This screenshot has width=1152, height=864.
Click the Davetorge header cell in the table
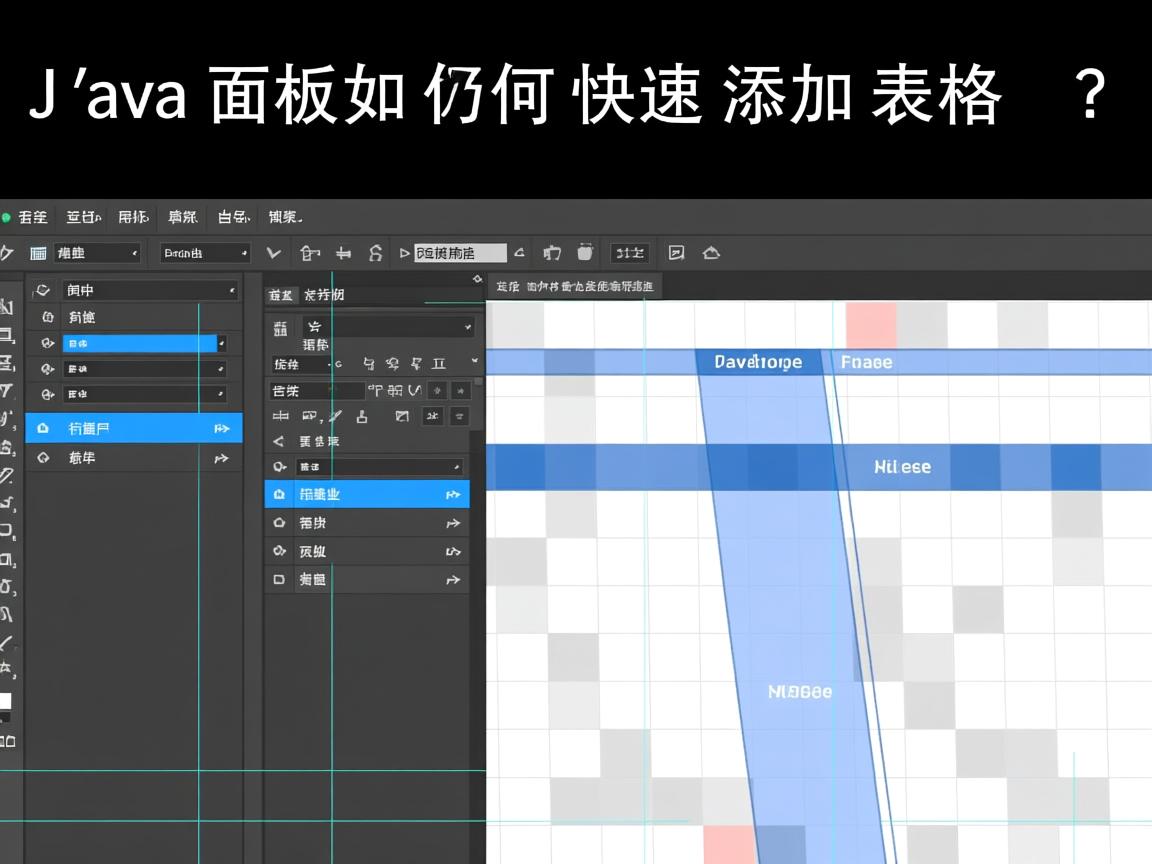point(760,362)
